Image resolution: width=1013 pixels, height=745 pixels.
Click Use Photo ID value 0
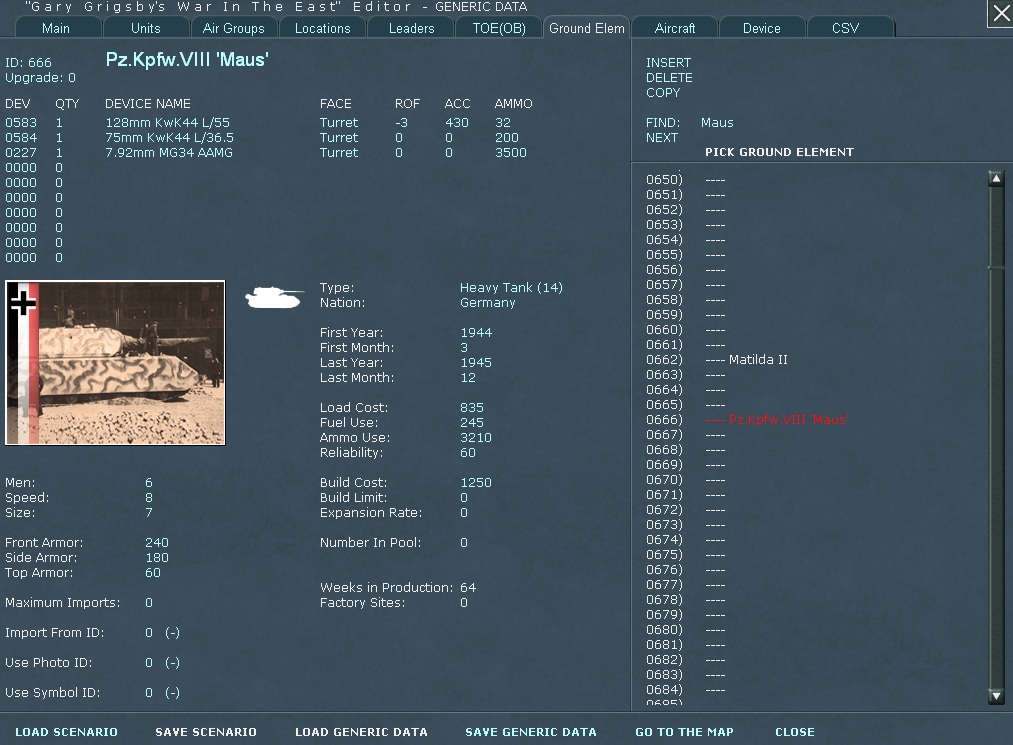149,662
